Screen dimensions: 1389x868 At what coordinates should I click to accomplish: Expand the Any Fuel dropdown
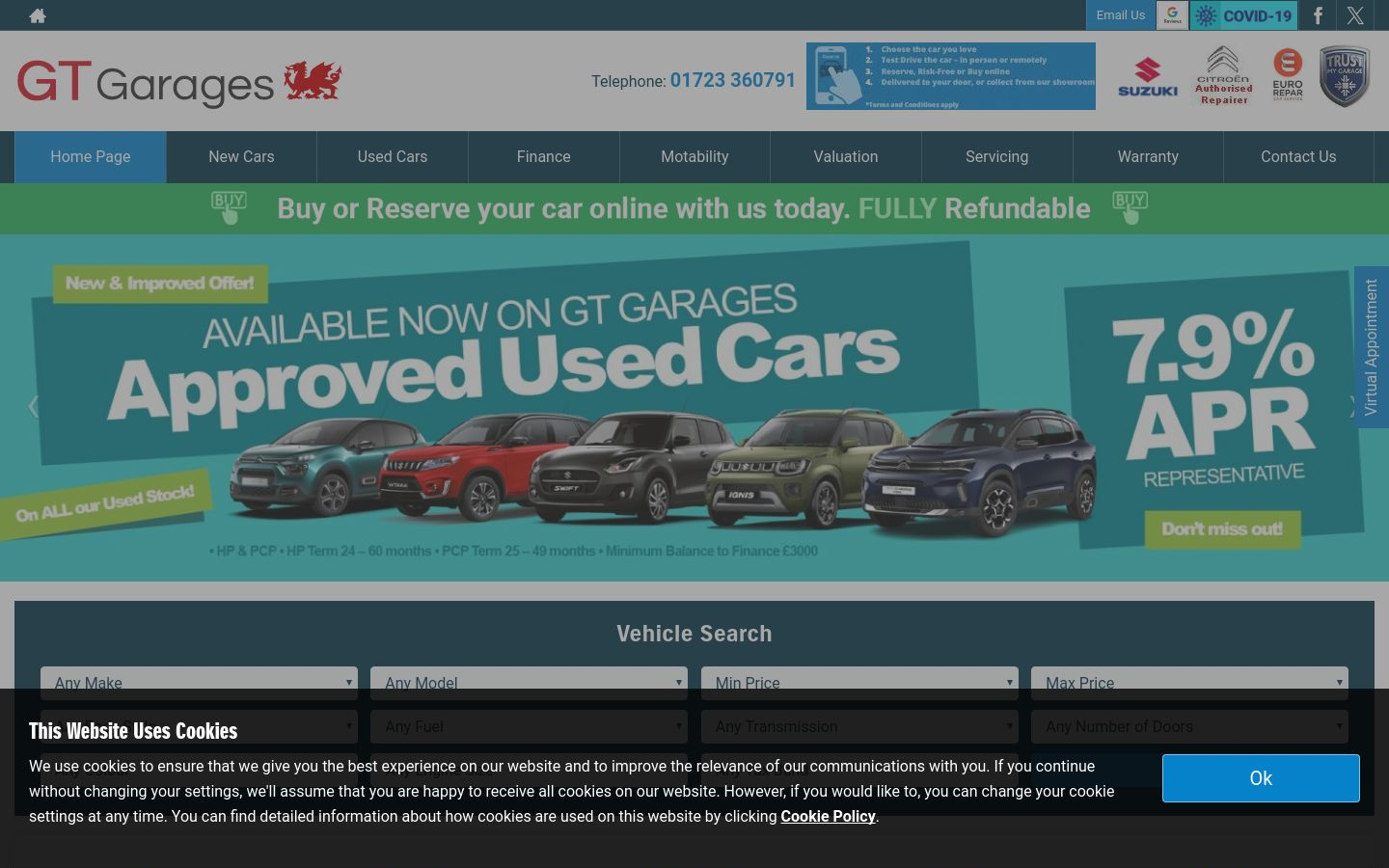coord(529,726)
